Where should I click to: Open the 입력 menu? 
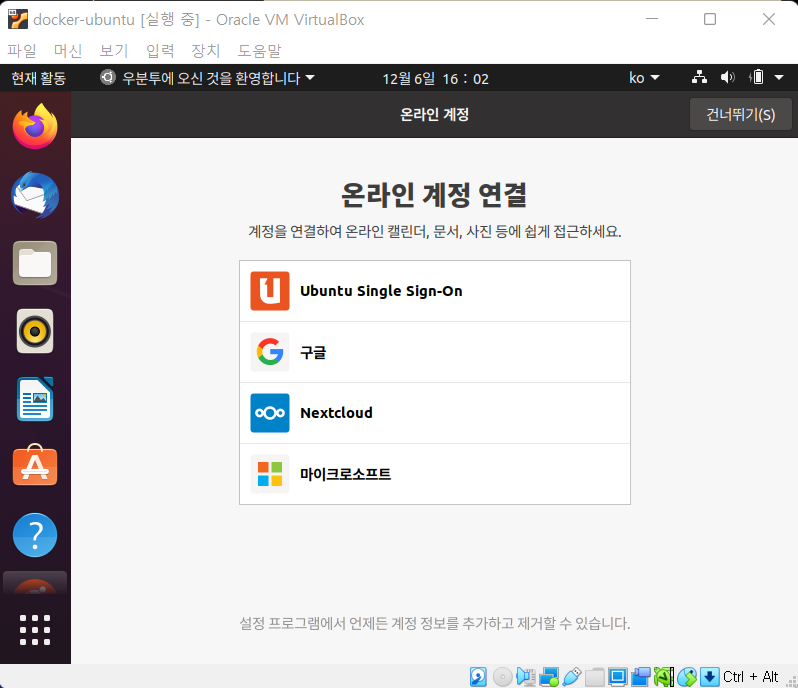click(160, 50)
